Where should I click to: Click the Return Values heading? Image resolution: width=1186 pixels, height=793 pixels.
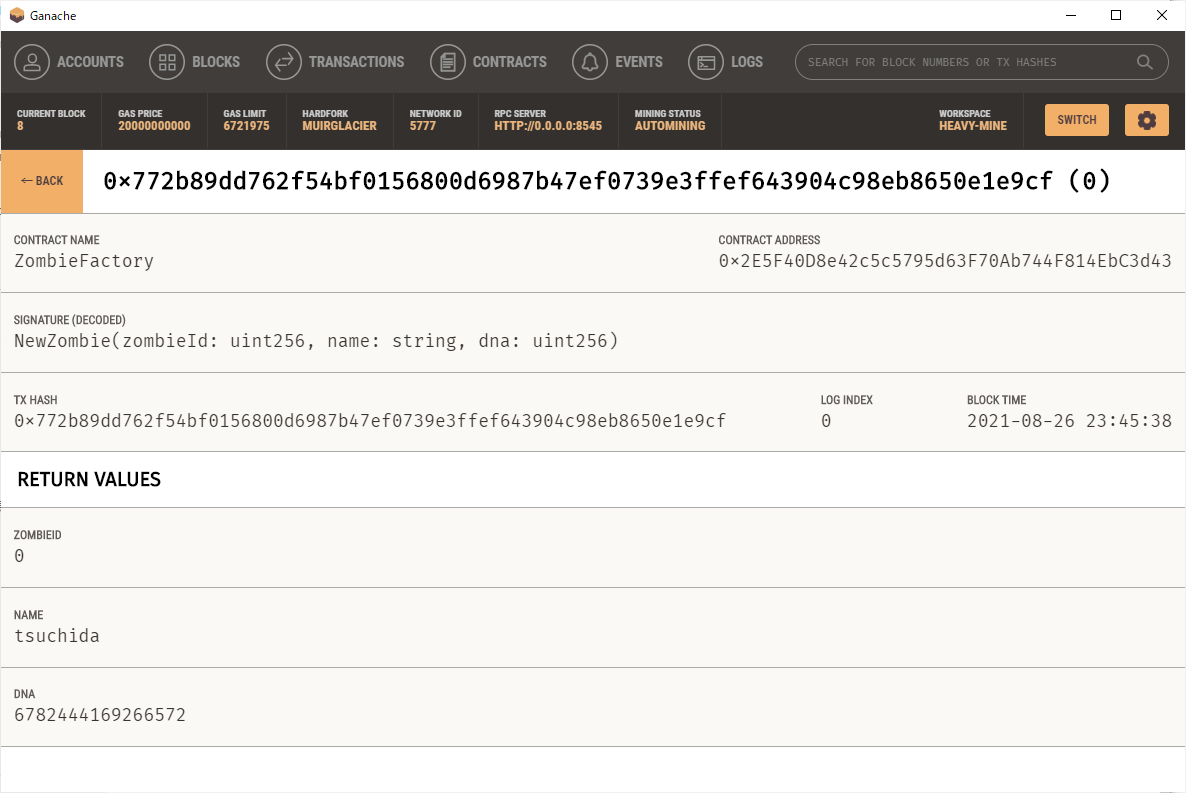89,480
